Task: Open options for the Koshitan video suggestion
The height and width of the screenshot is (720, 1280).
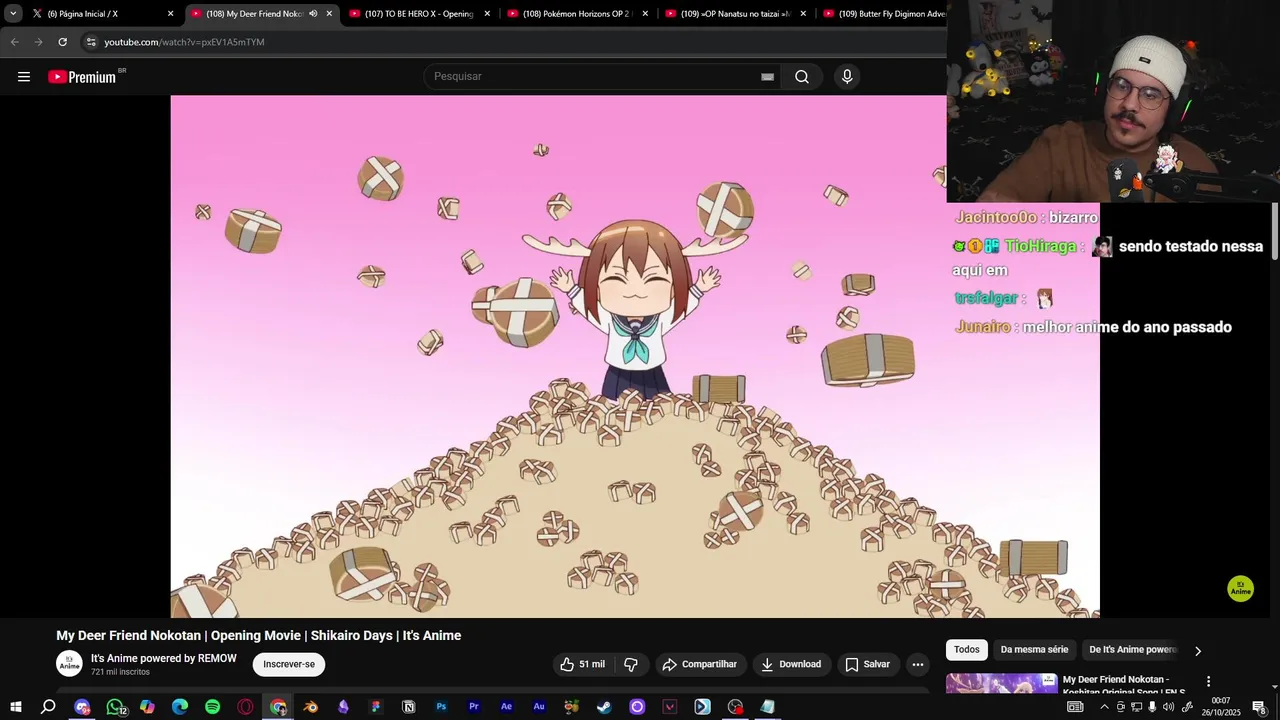Action: [1208, 681]
